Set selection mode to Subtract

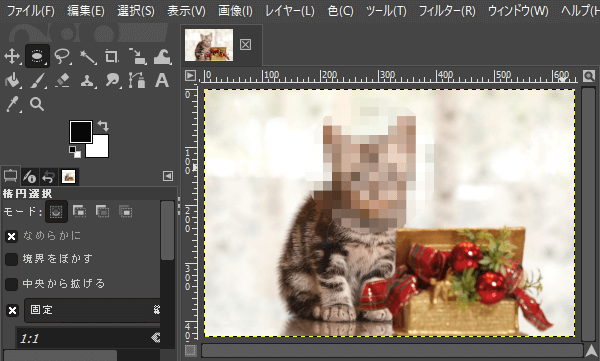coord(102,211)
